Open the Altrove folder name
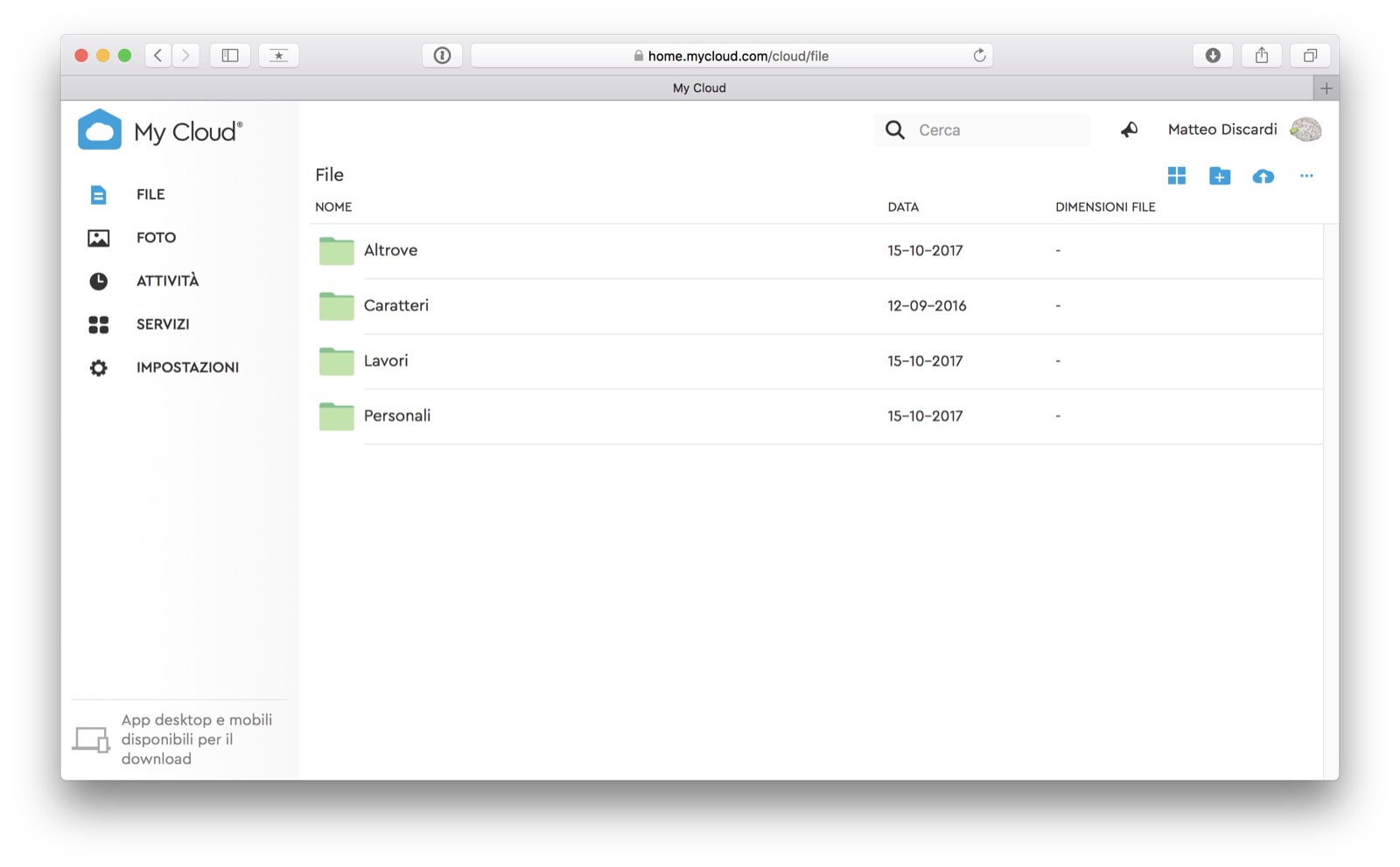Viewport: 1400px width, 867px height. (390, 250)
